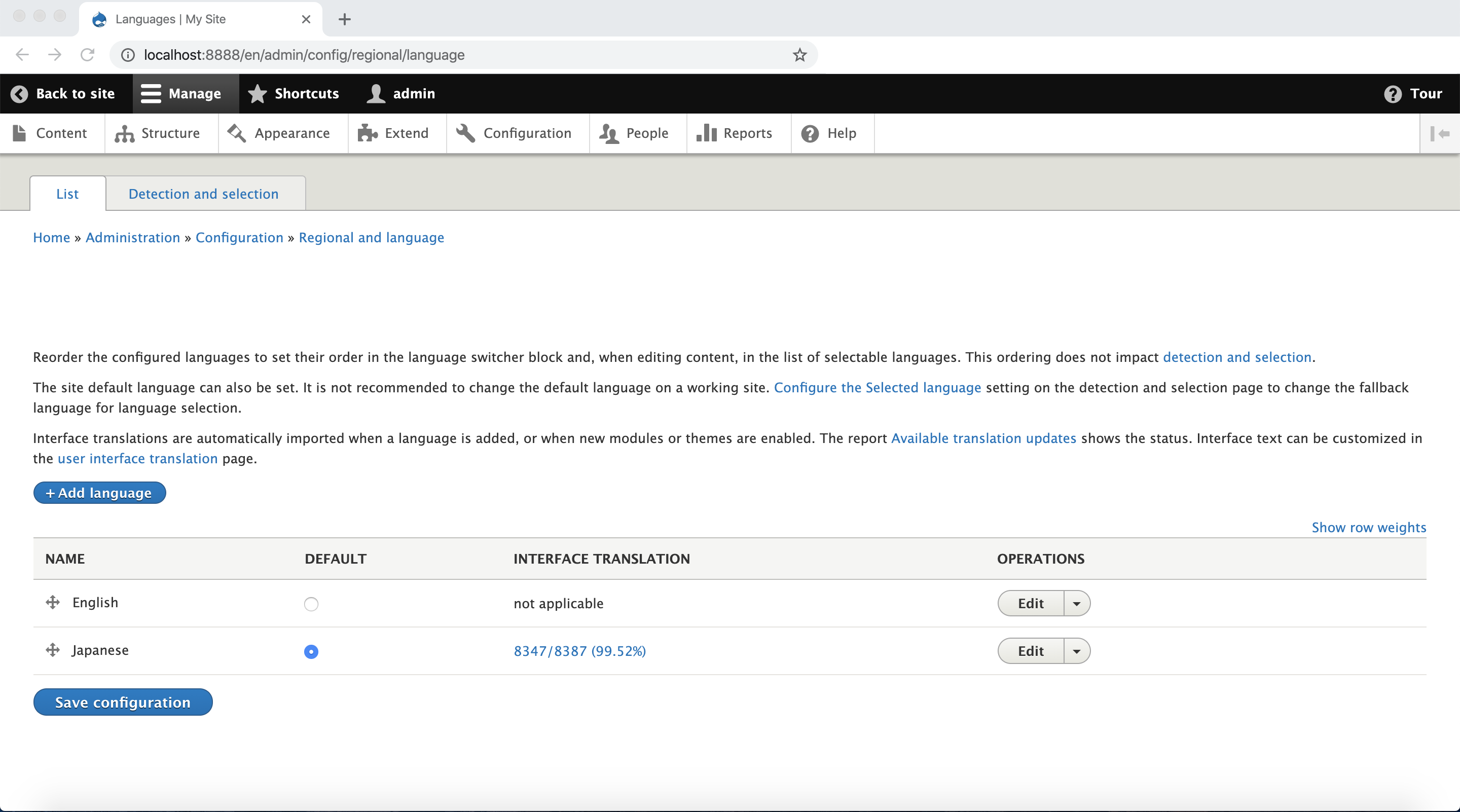
Task: Open the Edit dropdown for English
Action: pyautogui.click(x=1077, y=603)
